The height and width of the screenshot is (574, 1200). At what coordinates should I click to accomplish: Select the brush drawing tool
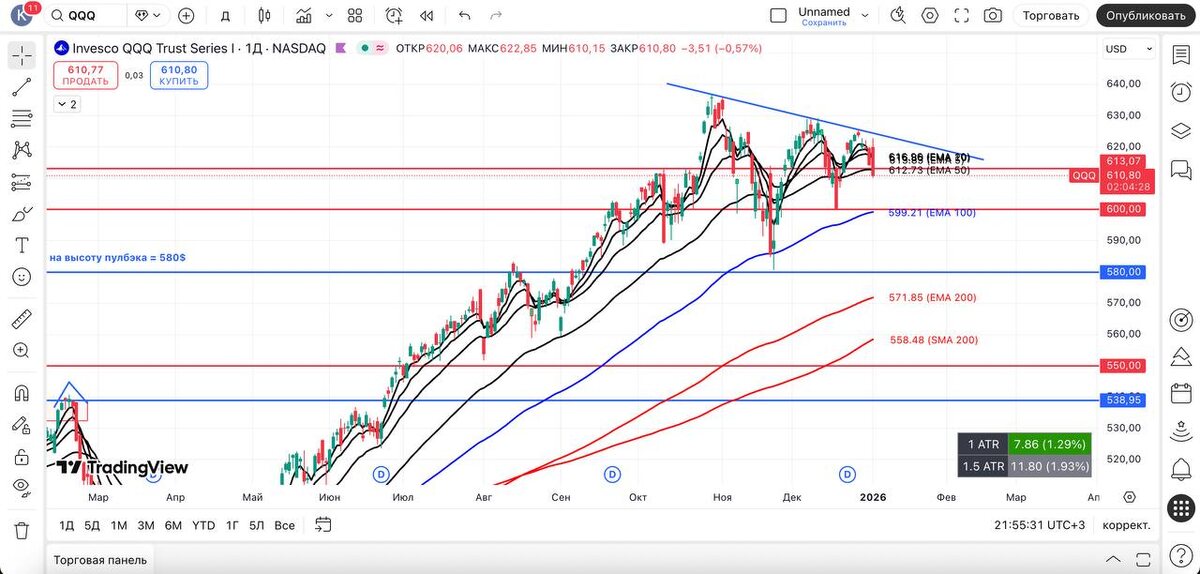click(x=22, y=214)
